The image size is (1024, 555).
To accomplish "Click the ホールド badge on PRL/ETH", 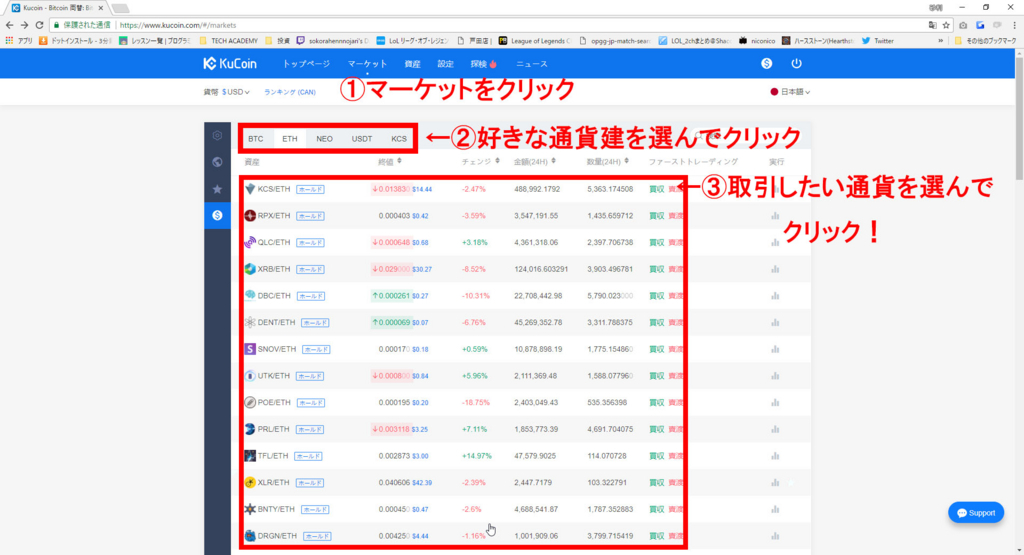I will point(310,430).
